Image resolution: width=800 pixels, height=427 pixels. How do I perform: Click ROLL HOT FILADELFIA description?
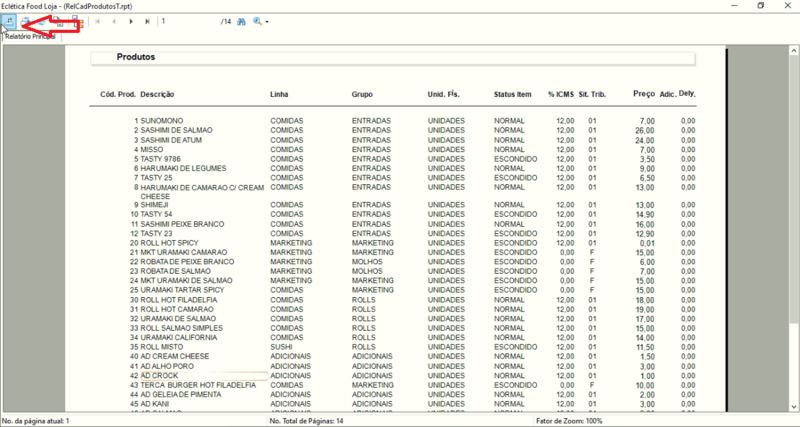(x=179, y=299)
